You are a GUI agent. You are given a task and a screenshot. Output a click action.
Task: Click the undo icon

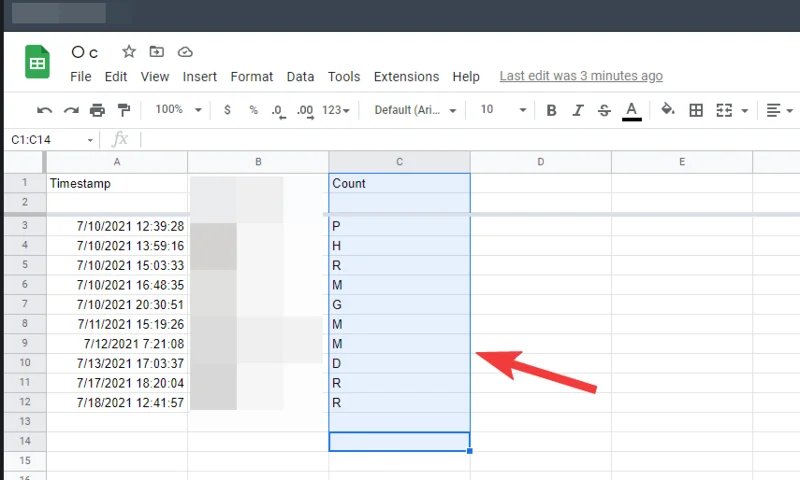click(44, 110)
